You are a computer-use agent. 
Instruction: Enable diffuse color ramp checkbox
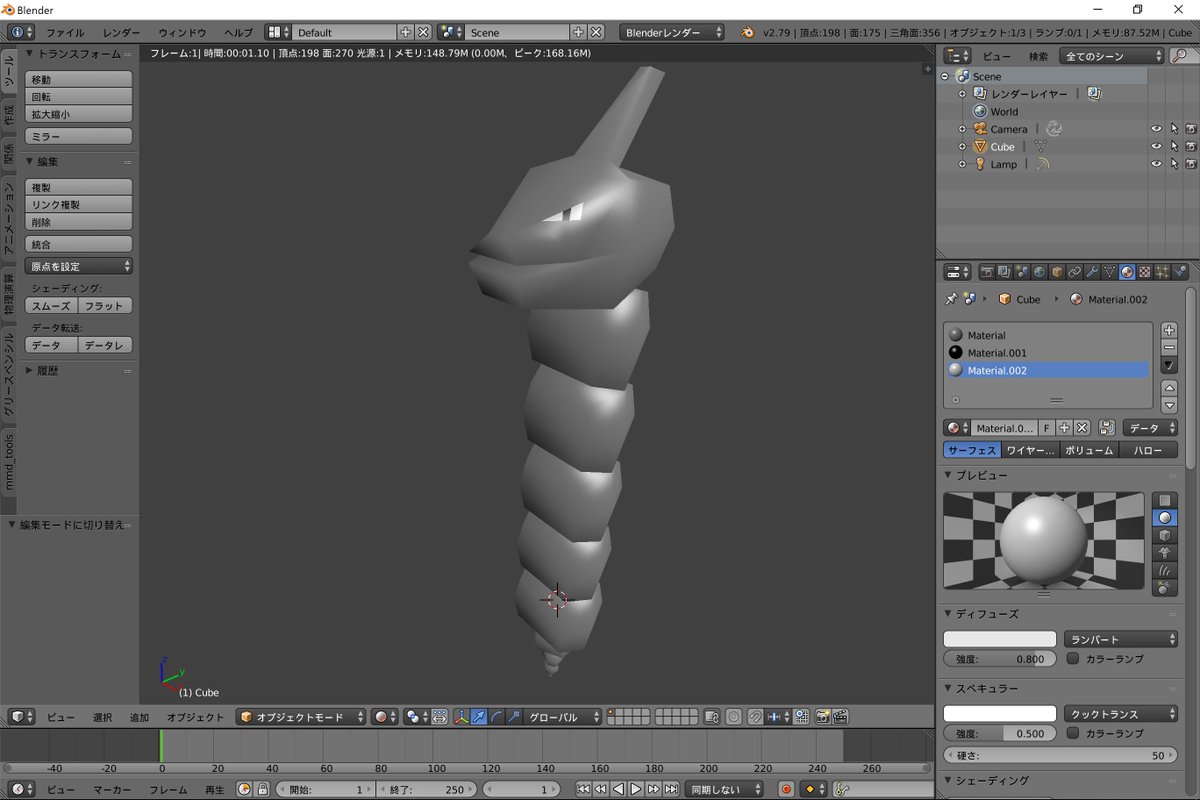click(x=1073, y=659)
